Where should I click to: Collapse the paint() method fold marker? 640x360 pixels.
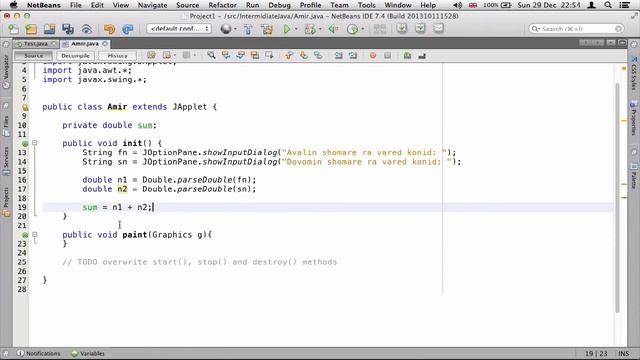(x=35, y=234)
